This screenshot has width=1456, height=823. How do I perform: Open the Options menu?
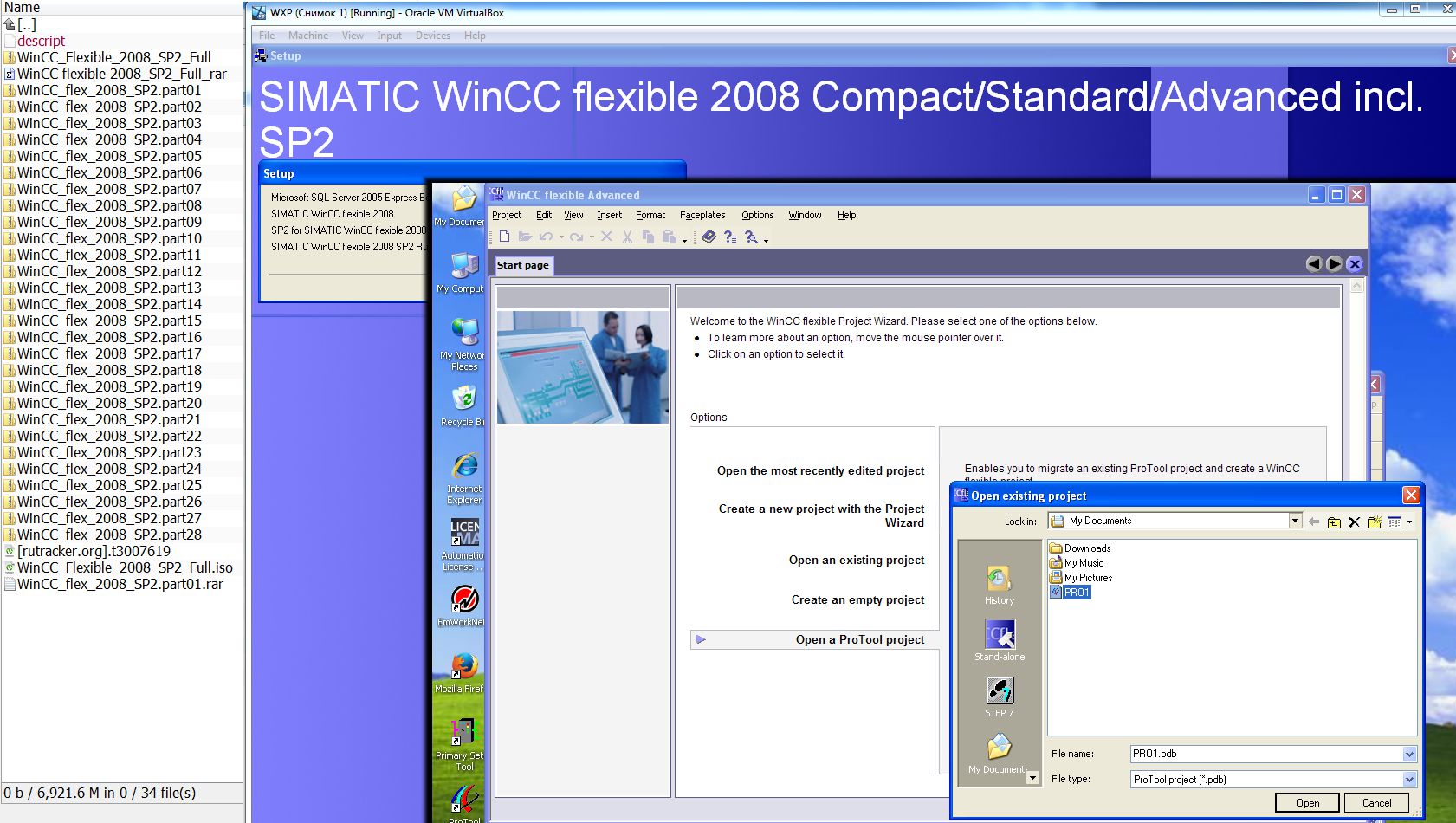[757, 215]
